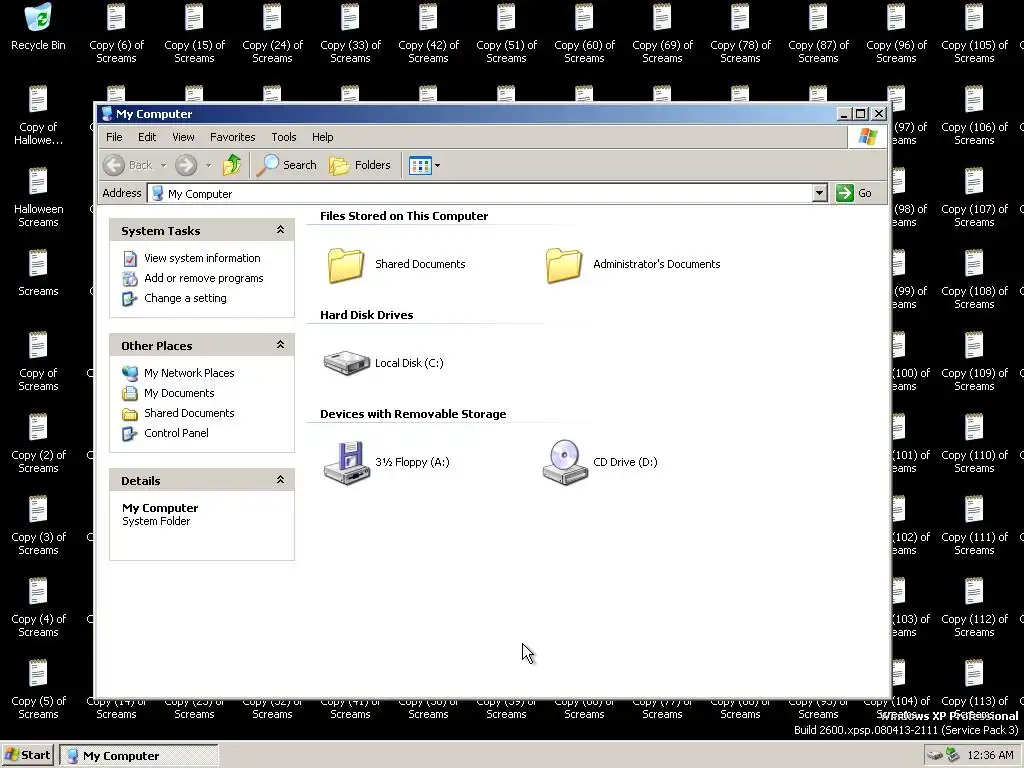Screen dimensions: 1024x768
Task: Select Copy (96) of Screams desktop file
Action: pos(896,33)
